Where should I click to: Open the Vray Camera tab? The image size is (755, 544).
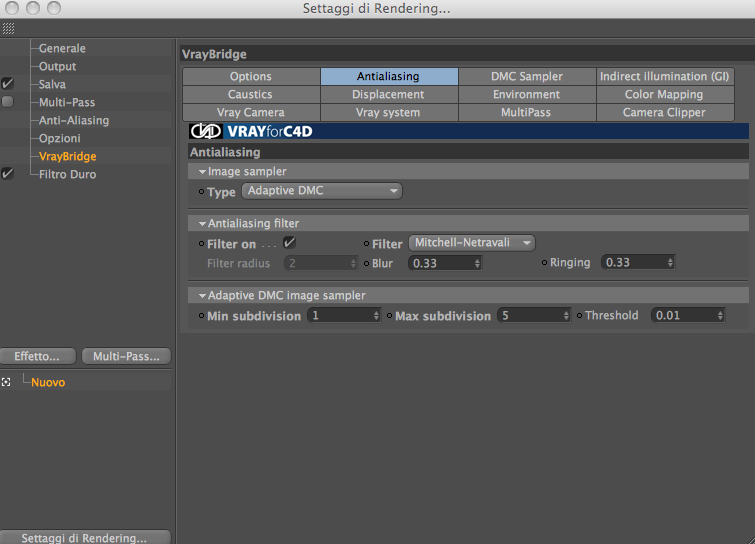[251, 112]
